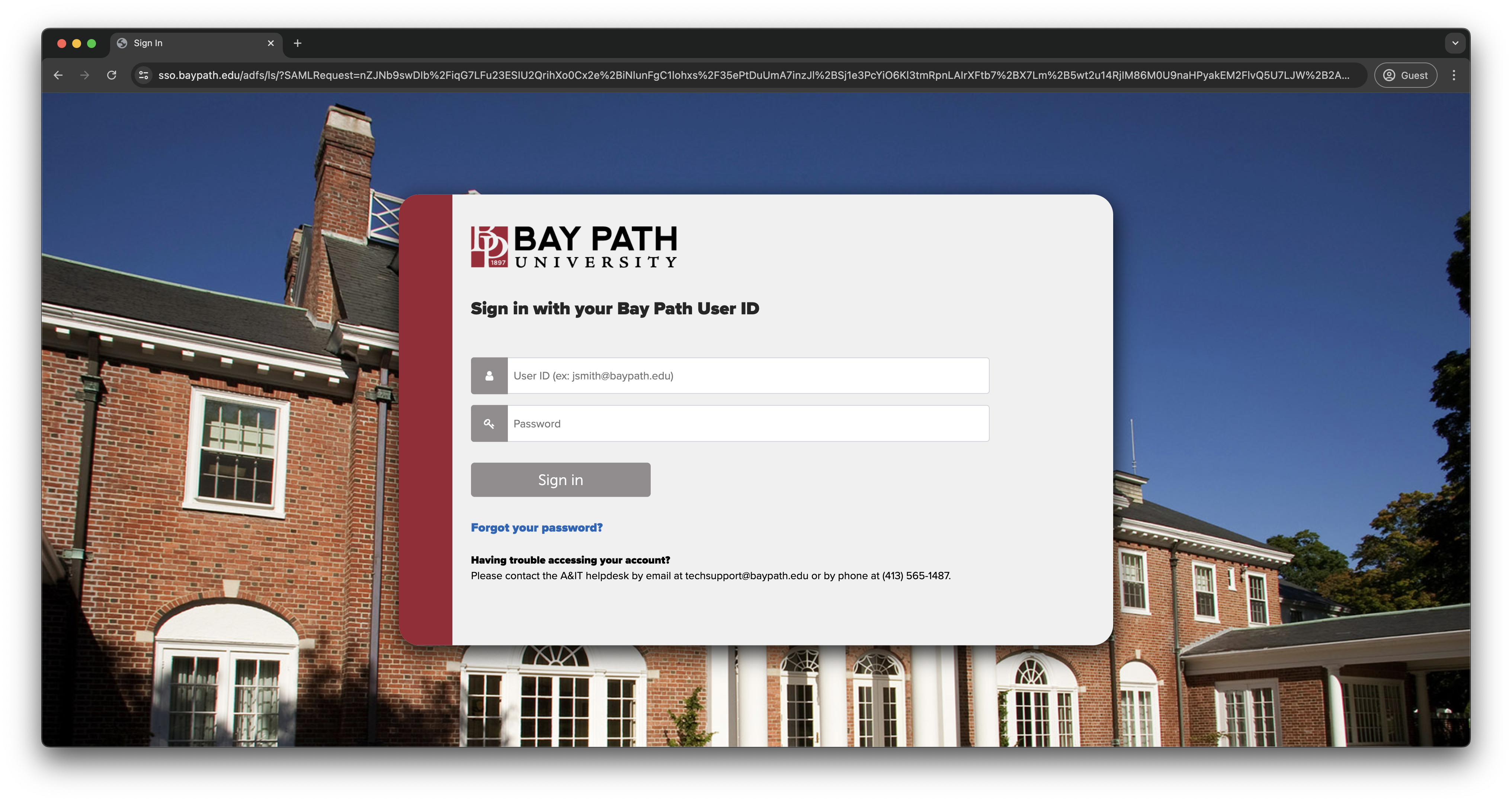Click the Bay Path University logo
Viewport: 1512px width, 802px height.
point(573,246)
